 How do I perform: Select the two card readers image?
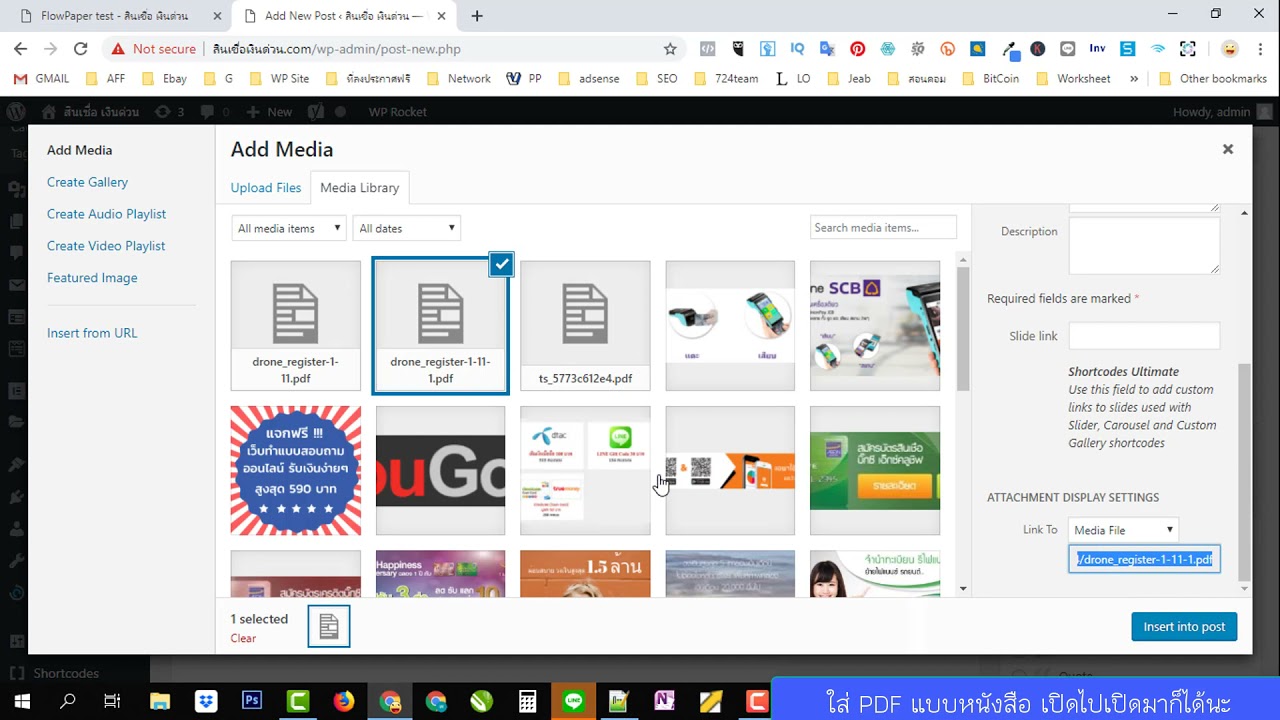(x=730, y=326)
